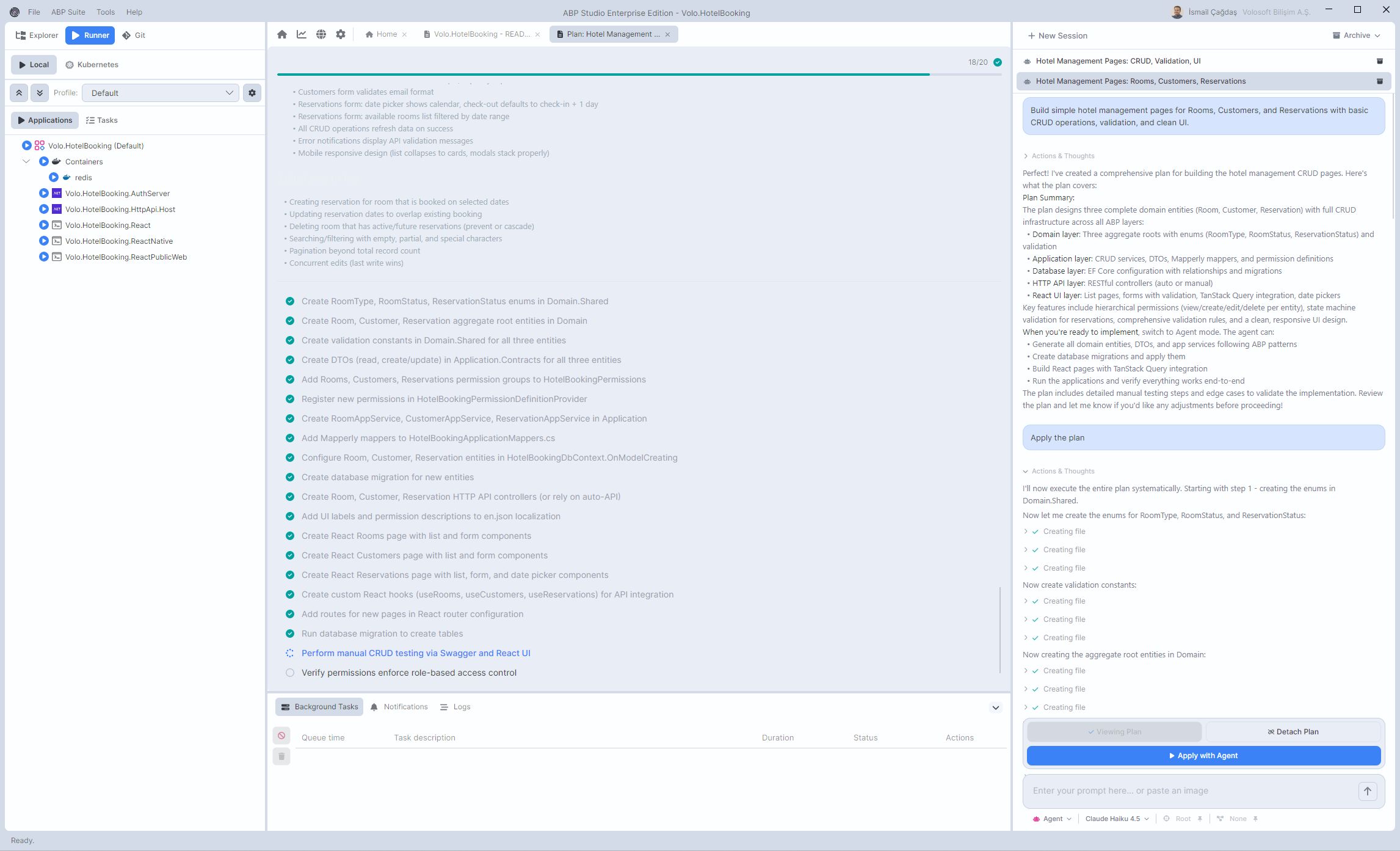The image size is (1400, 851).
Task: Switch to the Notifications tab
Action: pos(399,707)
